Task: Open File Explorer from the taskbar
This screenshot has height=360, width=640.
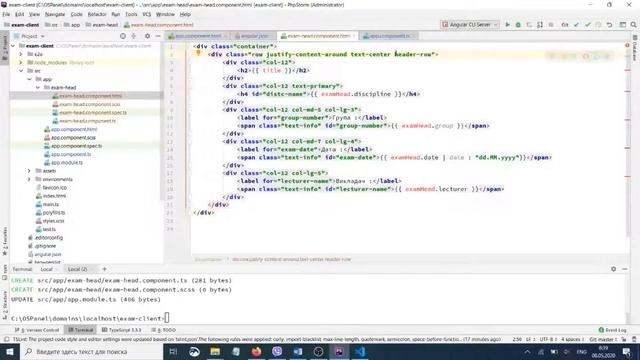Action: [215, 351]
